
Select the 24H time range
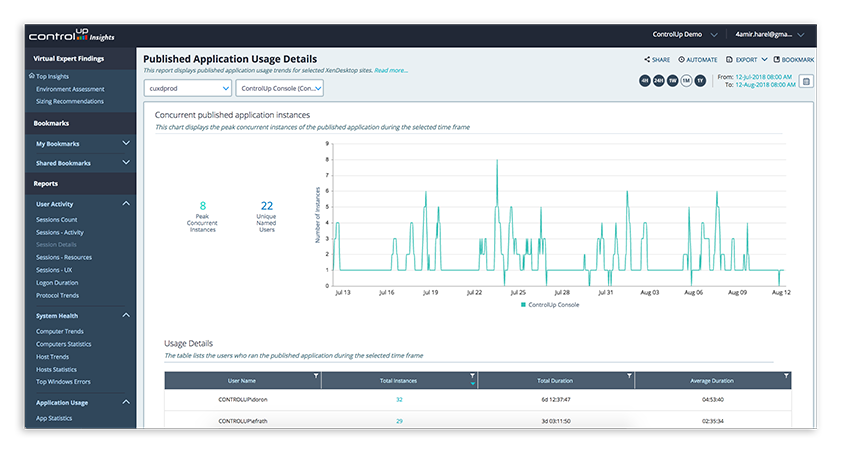tap(659, 81)
